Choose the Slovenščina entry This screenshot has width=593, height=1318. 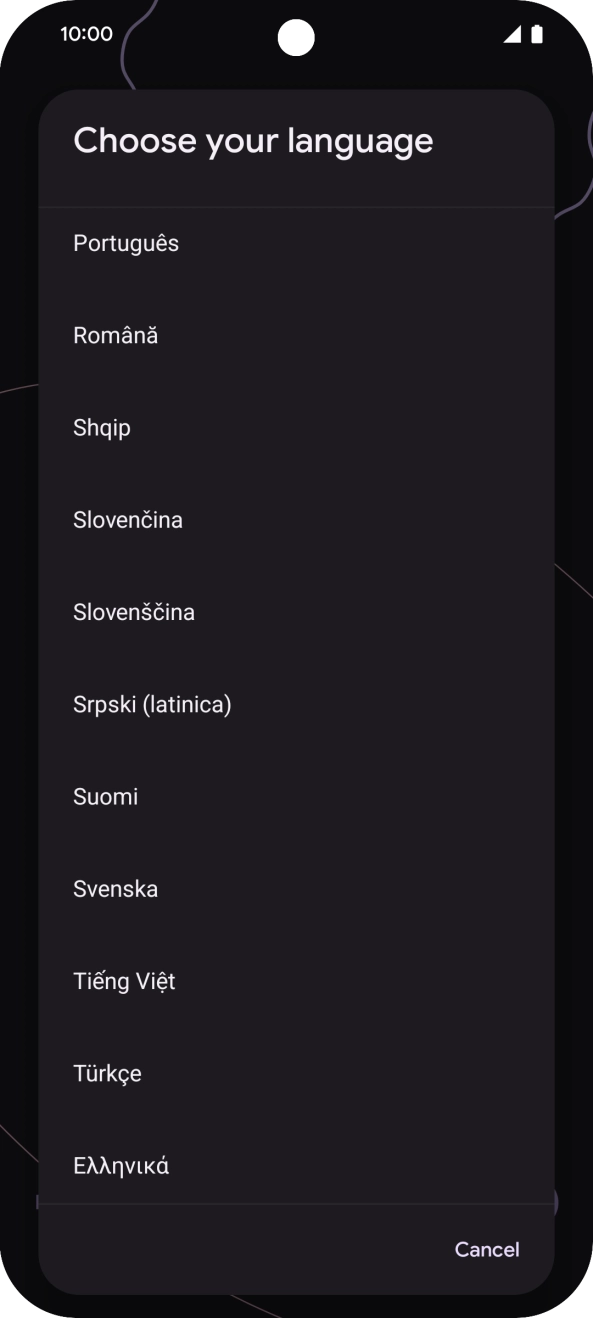click(x=296, y=611)
